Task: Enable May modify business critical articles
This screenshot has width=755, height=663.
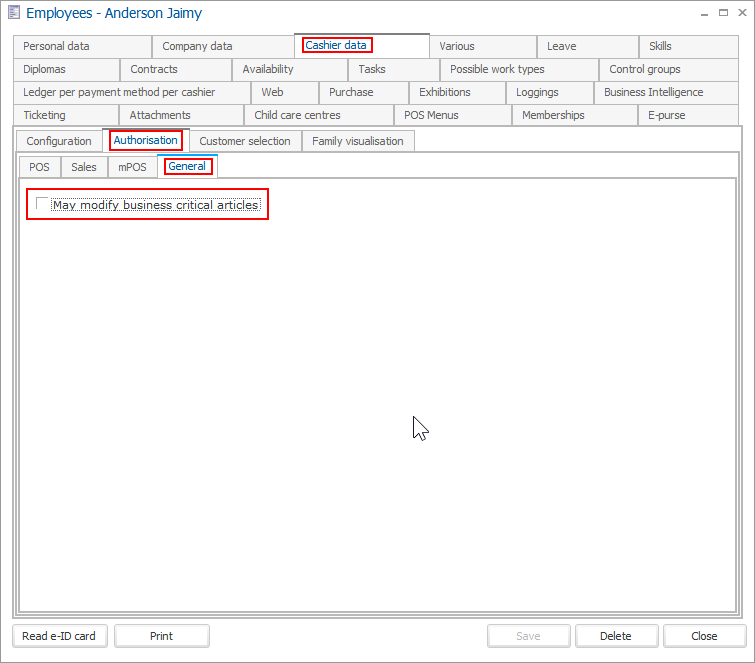Action: coord(42,205)
